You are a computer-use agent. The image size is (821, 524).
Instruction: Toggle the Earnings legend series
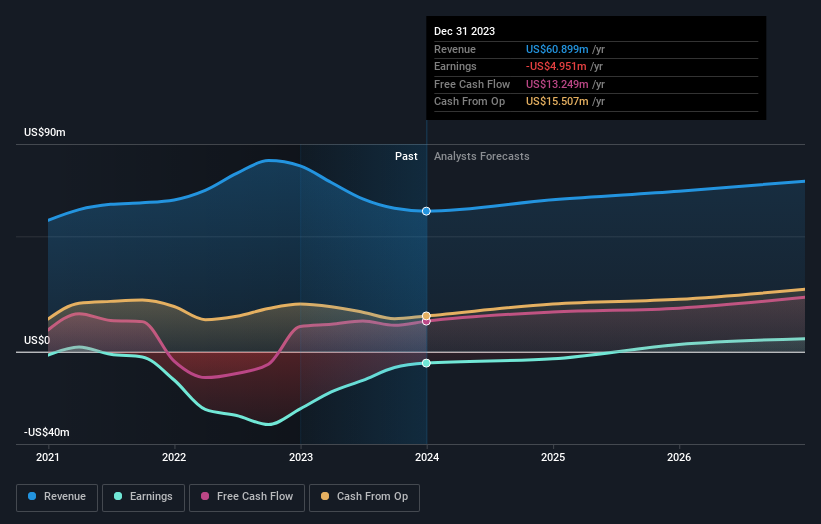[143, 497]
